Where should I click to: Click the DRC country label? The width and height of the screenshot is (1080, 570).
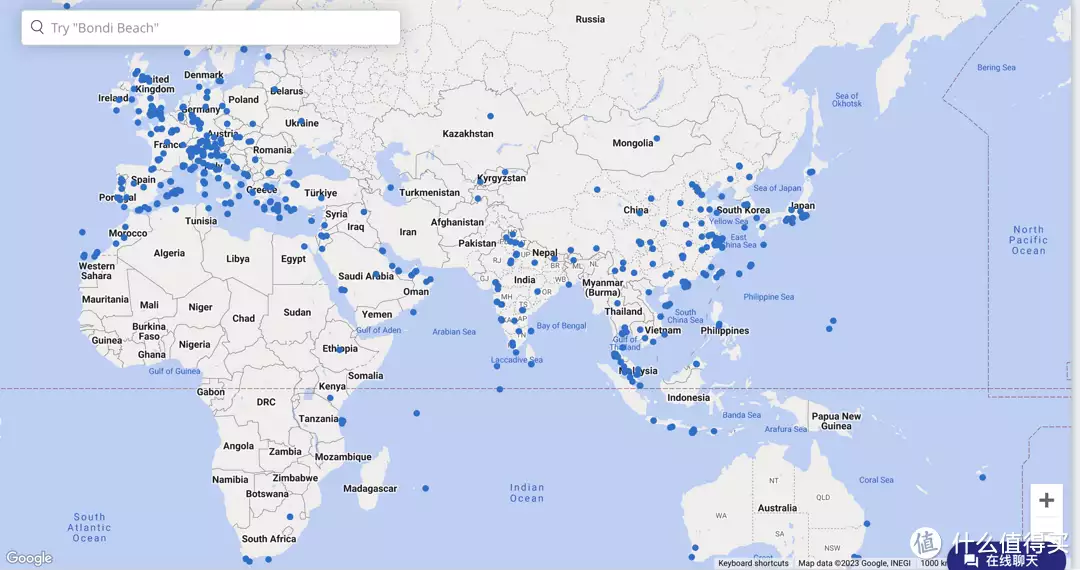coord(266,402)
